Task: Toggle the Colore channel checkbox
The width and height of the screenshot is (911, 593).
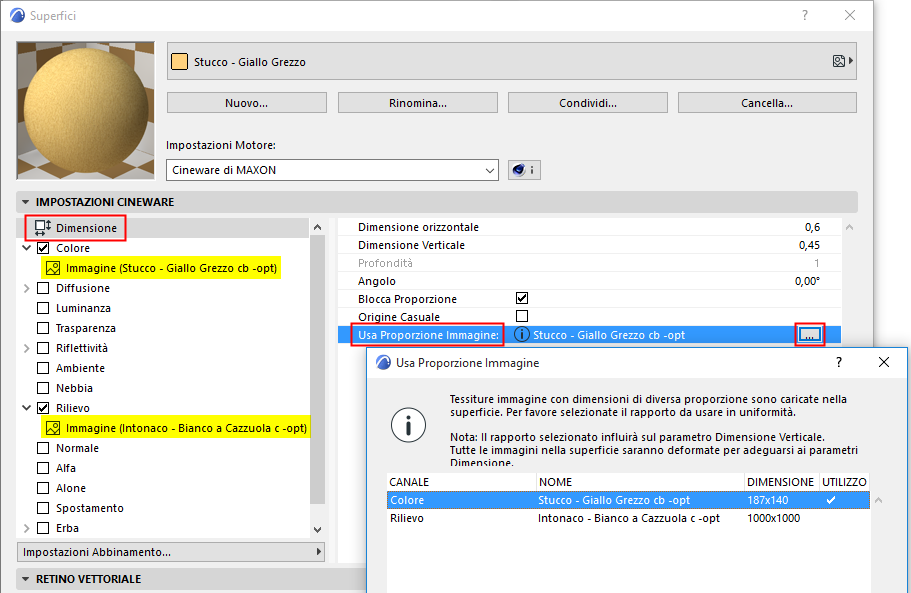Action: point(43,248)
